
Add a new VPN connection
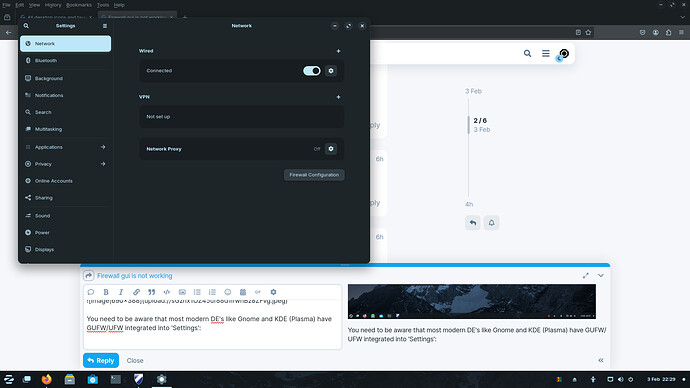click(338, 97)
